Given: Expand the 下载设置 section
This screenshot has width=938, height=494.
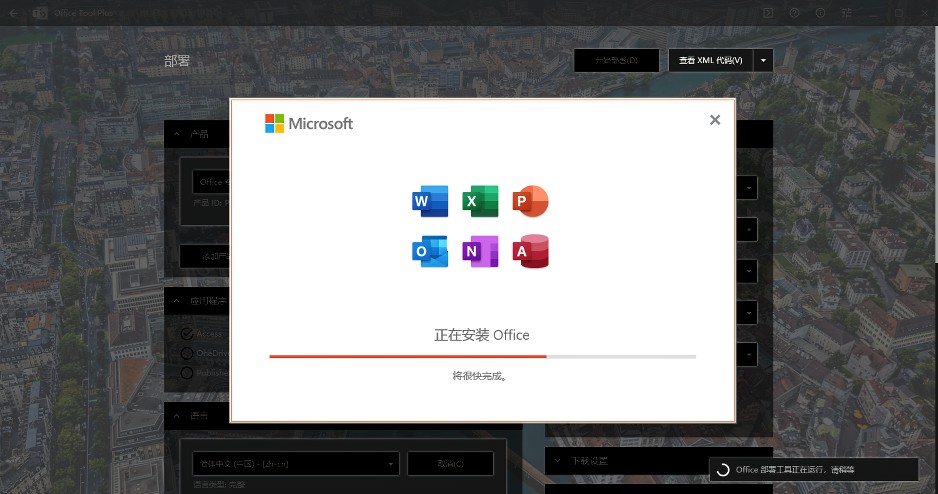Looking at the screenshot, I should coord(557,461).
